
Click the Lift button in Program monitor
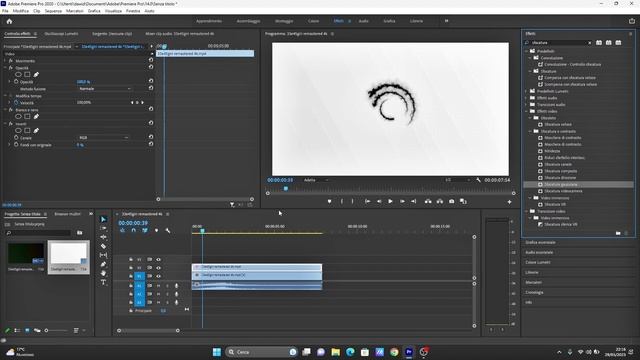pos(428,201)
